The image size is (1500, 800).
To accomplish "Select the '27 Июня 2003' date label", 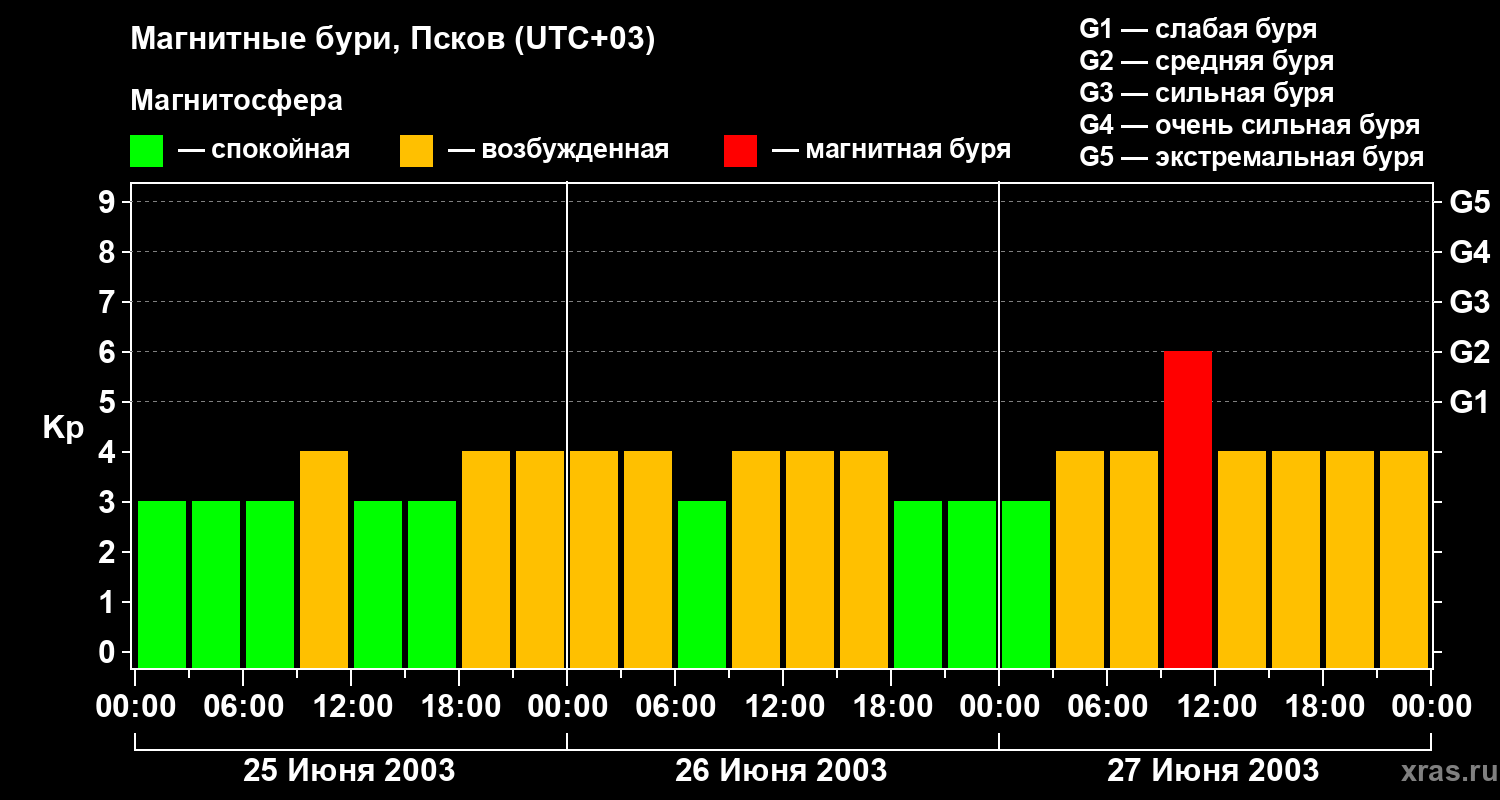I will pos(1212,771).
